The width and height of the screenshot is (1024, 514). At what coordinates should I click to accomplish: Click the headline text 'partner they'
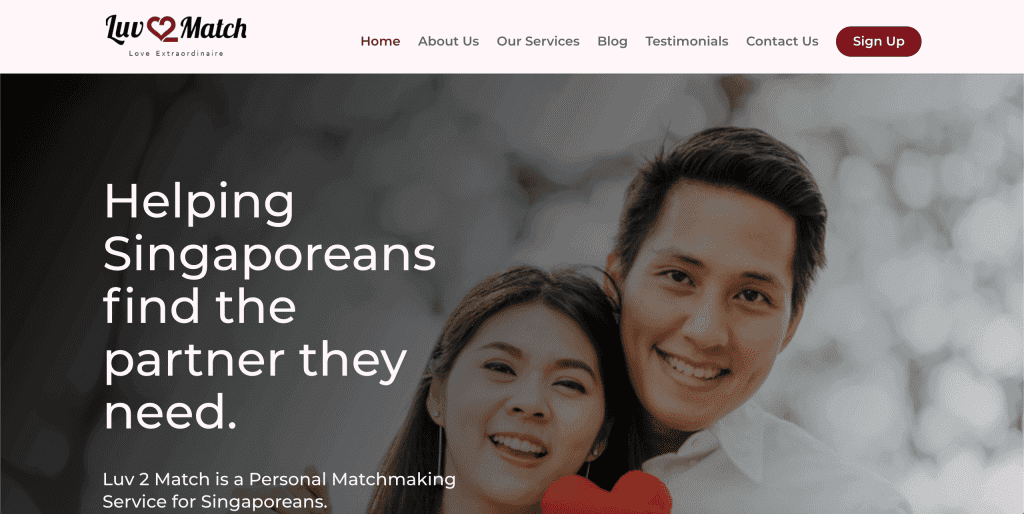pos(255,362)
